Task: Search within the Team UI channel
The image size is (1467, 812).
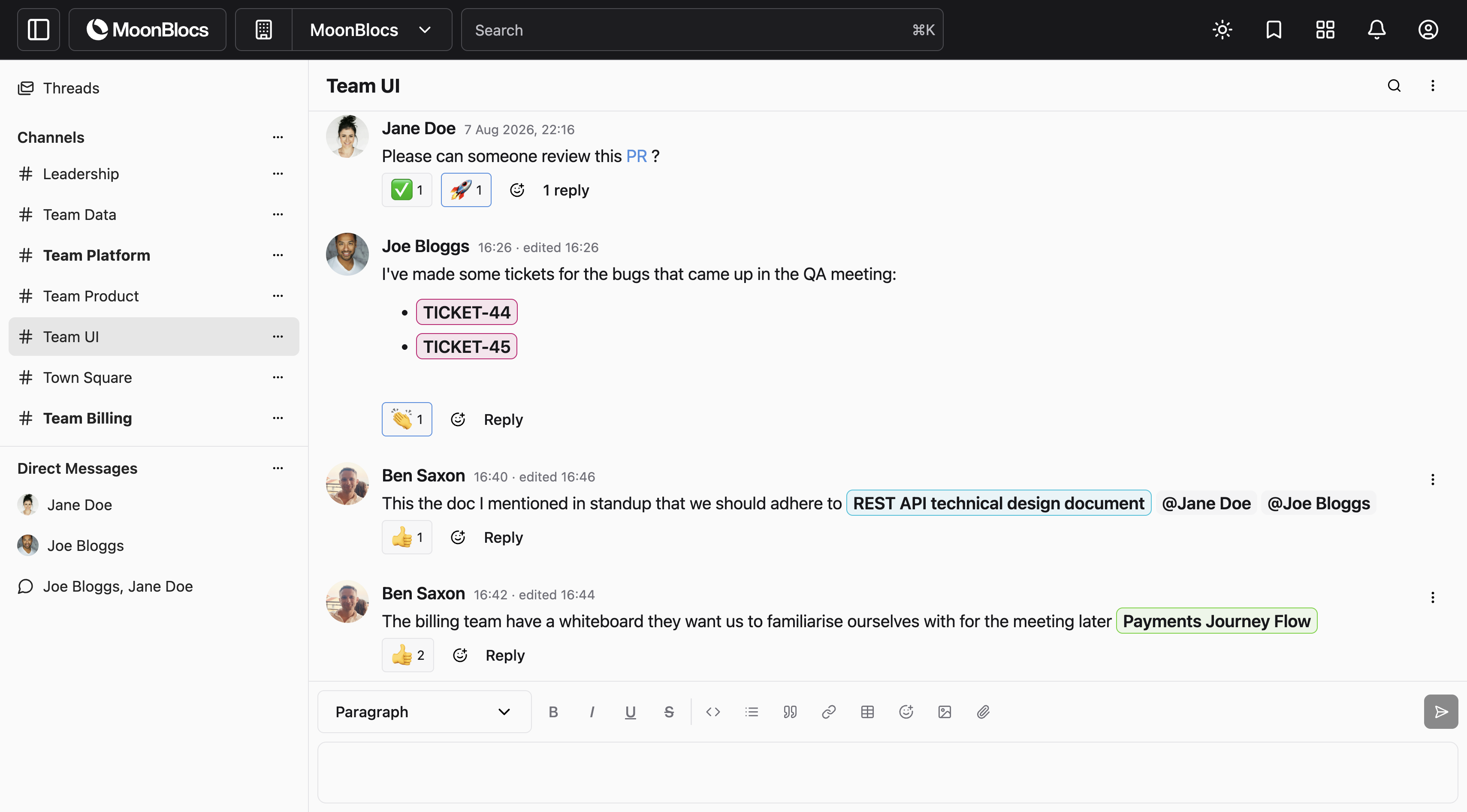Action: [1394, 86]
